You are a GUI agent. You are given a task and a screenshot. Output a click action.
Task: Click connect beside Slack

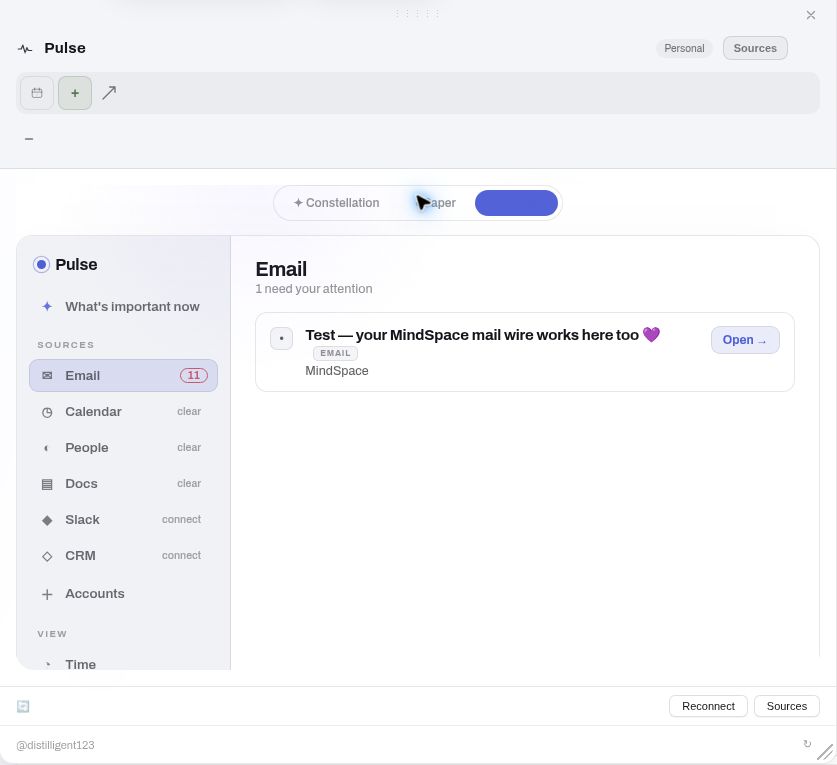181,519
